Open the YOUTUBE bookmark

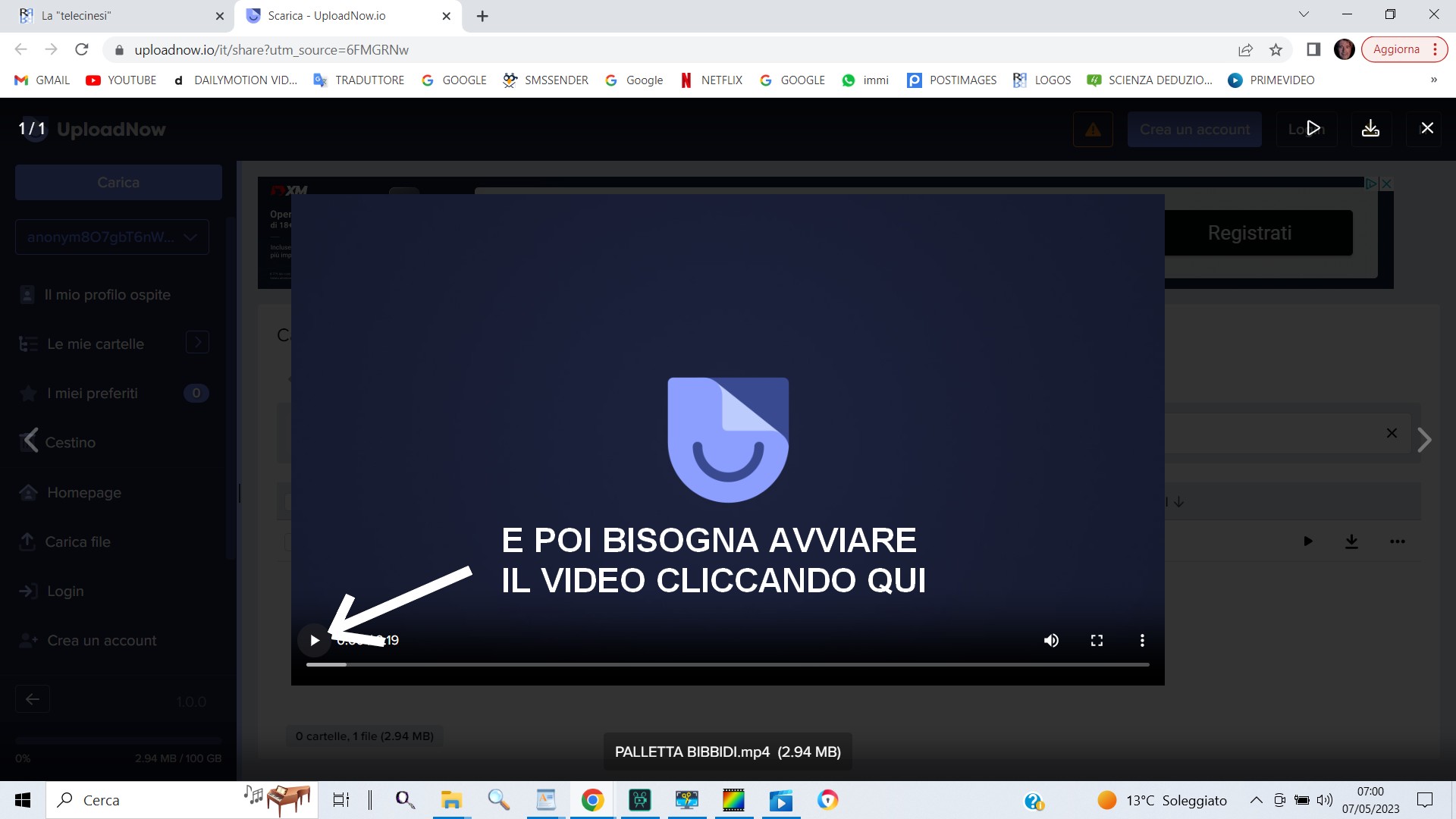[x=121, y=80]
